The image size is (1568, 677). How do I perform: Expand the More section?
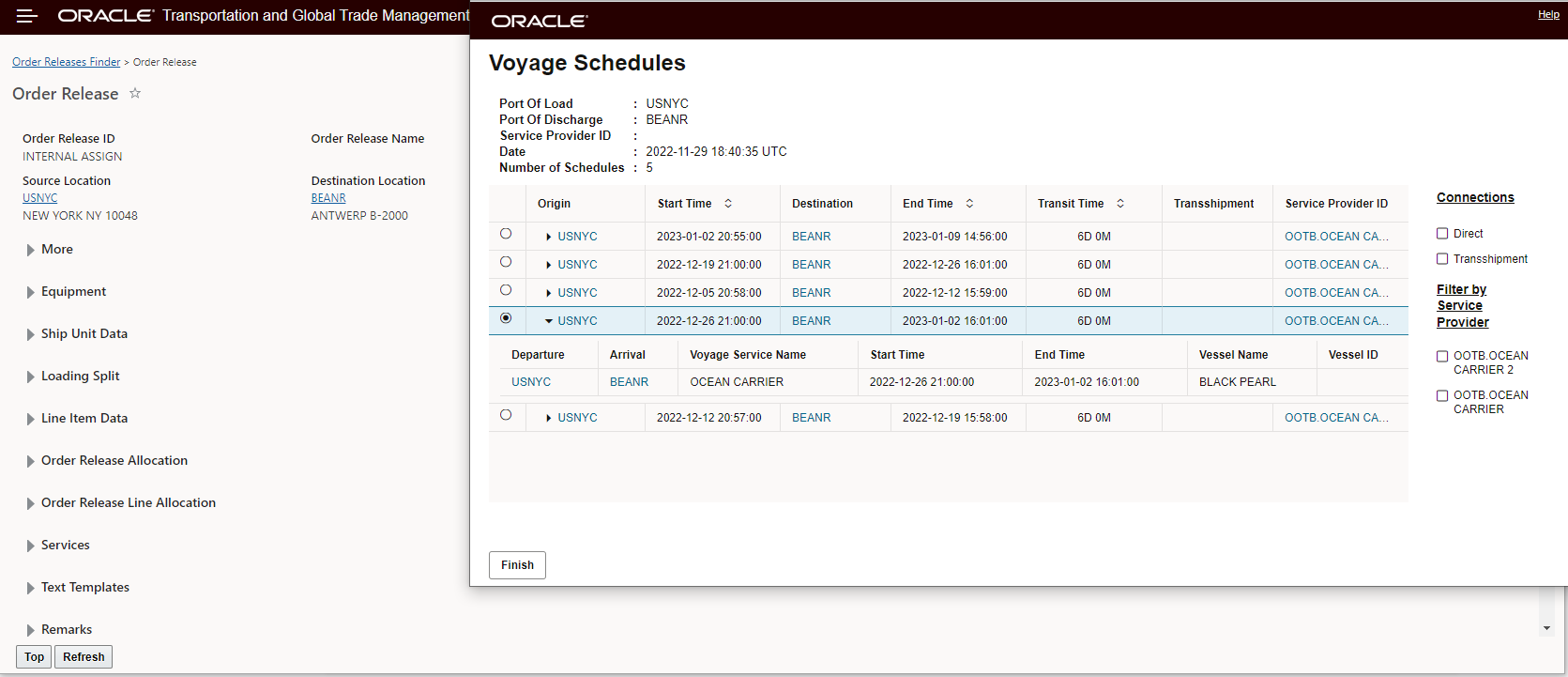click(30, 250)
